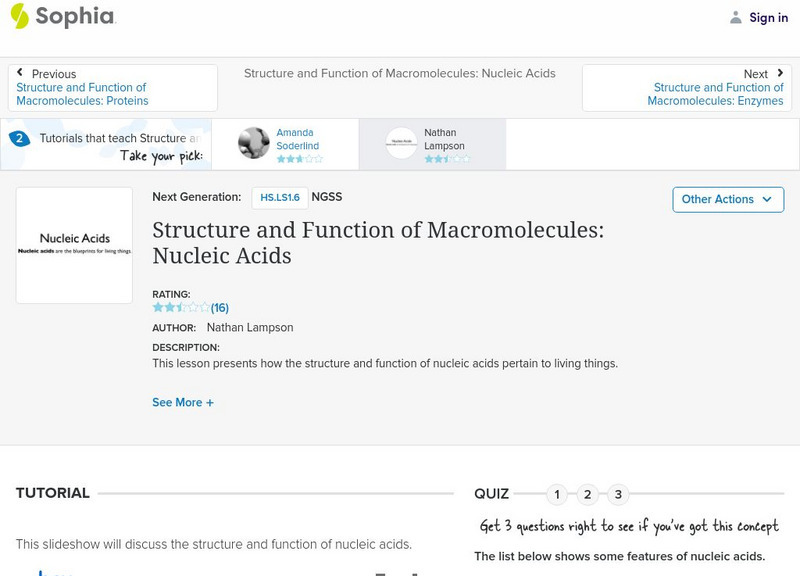Screen dimensions: 800x576
Task: Click the HS.LS1.6 standard tag
Action: [280, 198]
